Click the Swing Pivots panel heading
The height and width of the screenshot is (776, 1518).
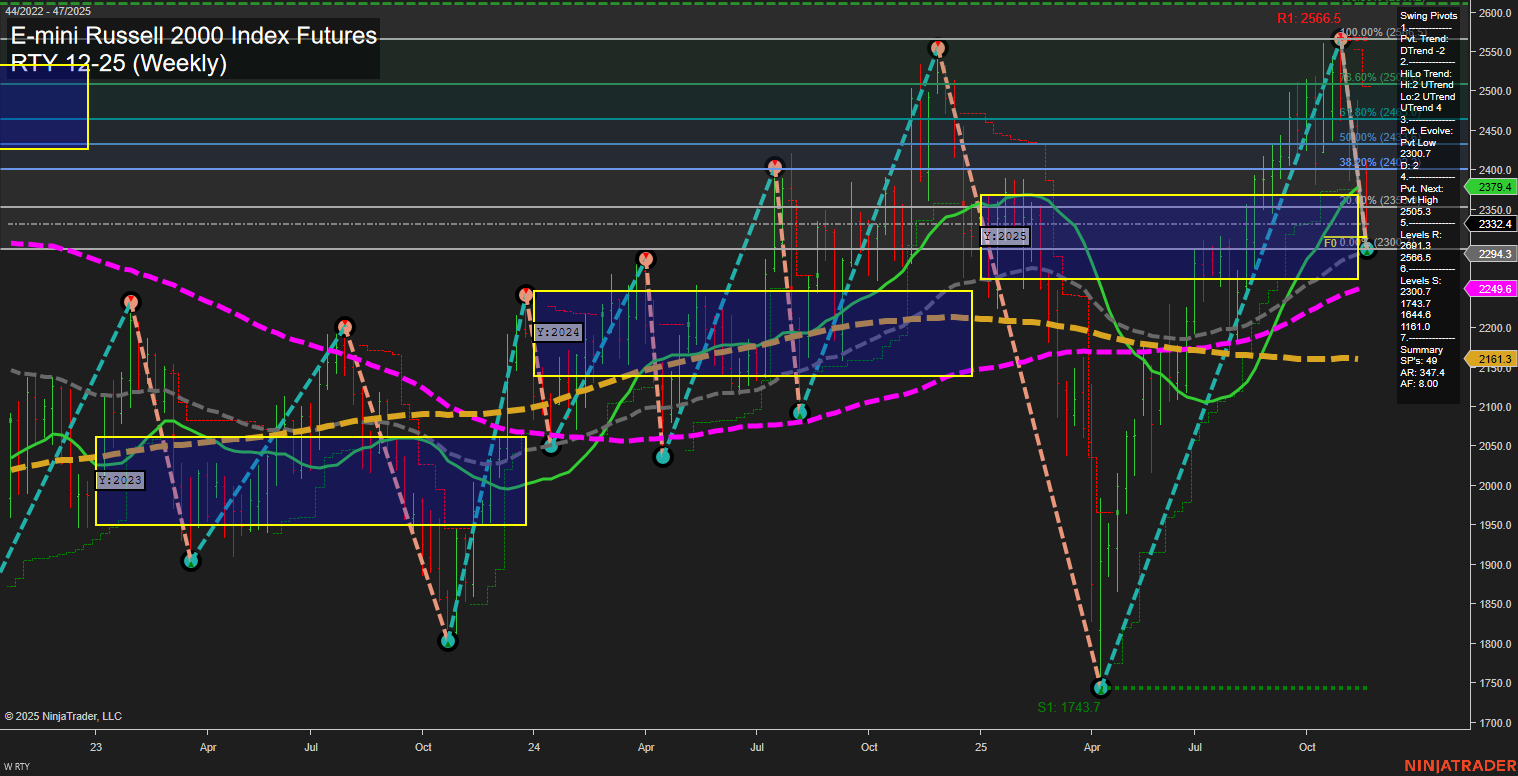[1428, 16]
